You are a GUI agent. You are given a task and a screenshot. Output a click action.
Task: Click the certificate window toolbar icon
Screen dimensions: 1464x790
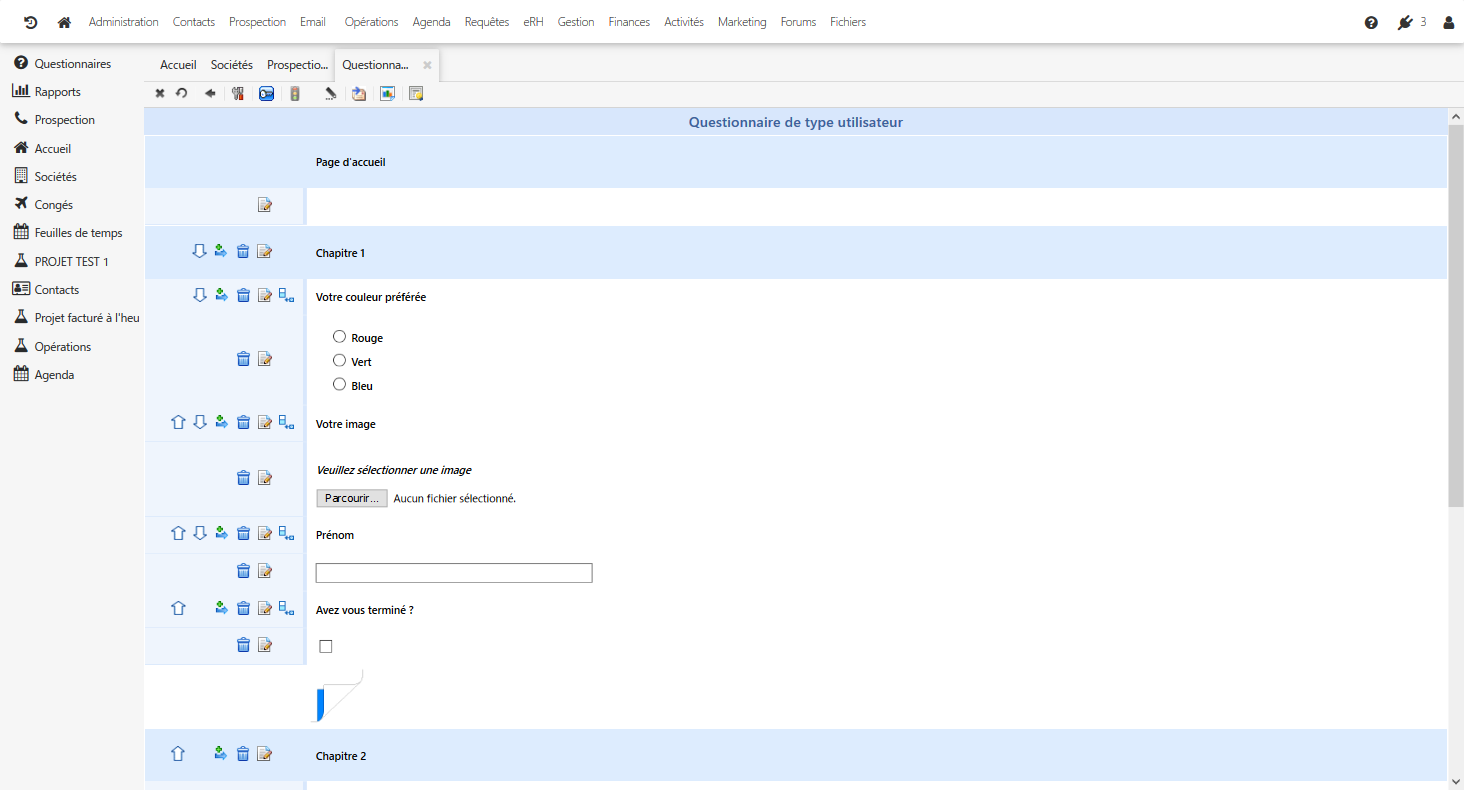click(x=416, y=93)
